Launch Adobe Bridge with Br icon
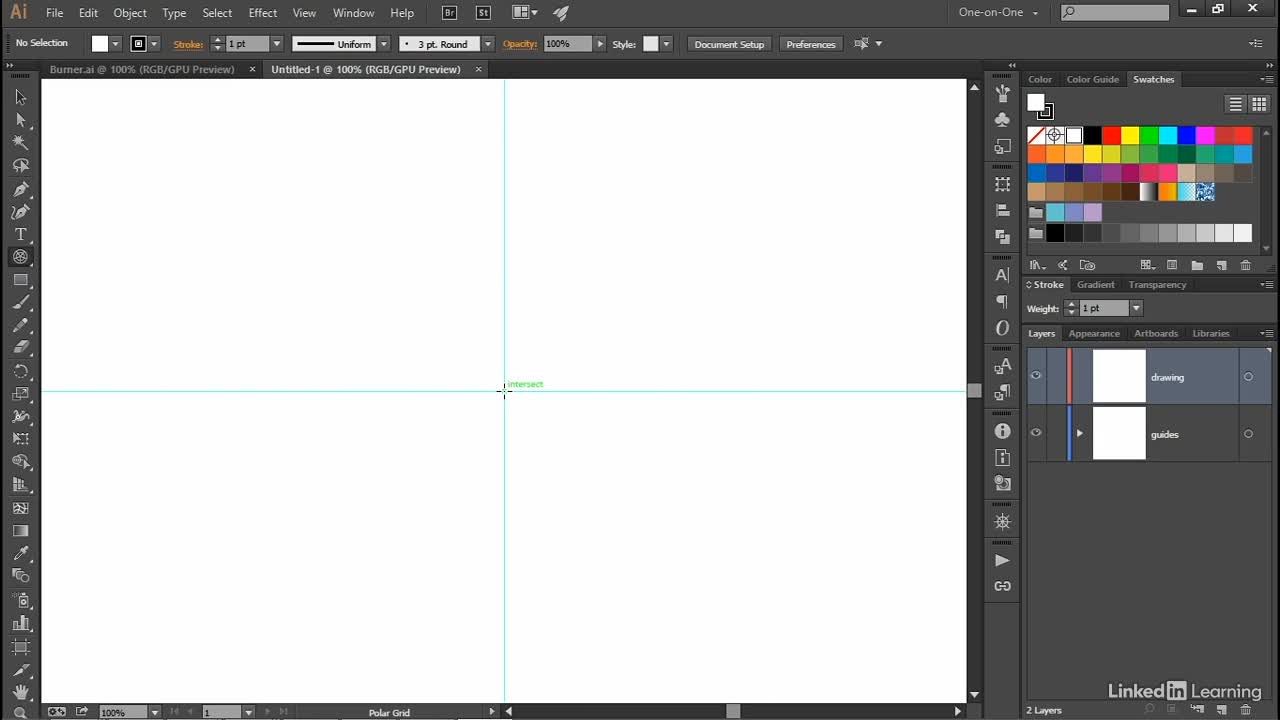 pyautogui.click(x=450, y=13)
